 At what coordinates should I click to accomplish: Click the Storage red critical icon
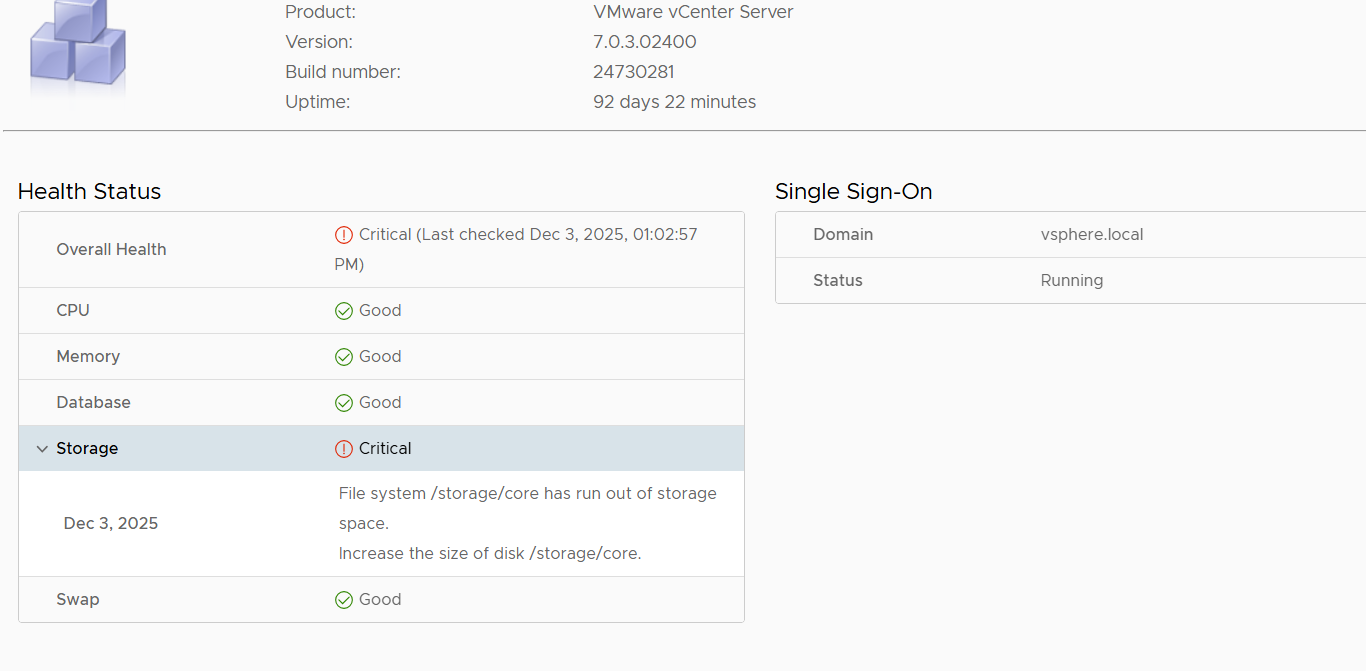pos(344,449)
